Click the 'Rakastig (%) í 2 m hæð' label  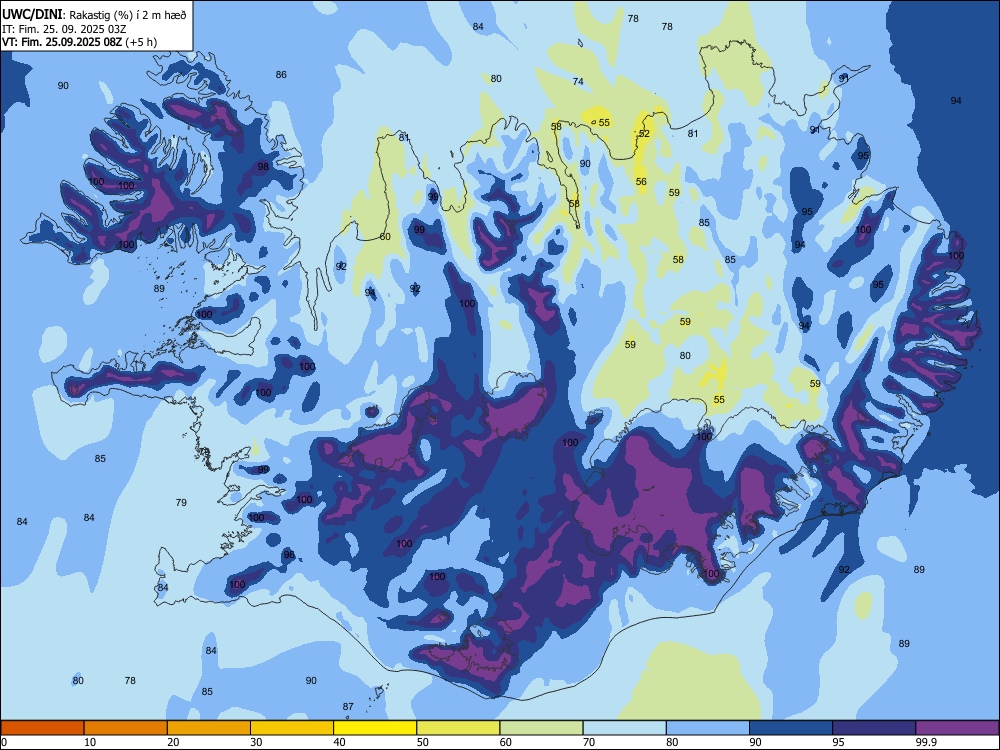click(x=128, y=15)
